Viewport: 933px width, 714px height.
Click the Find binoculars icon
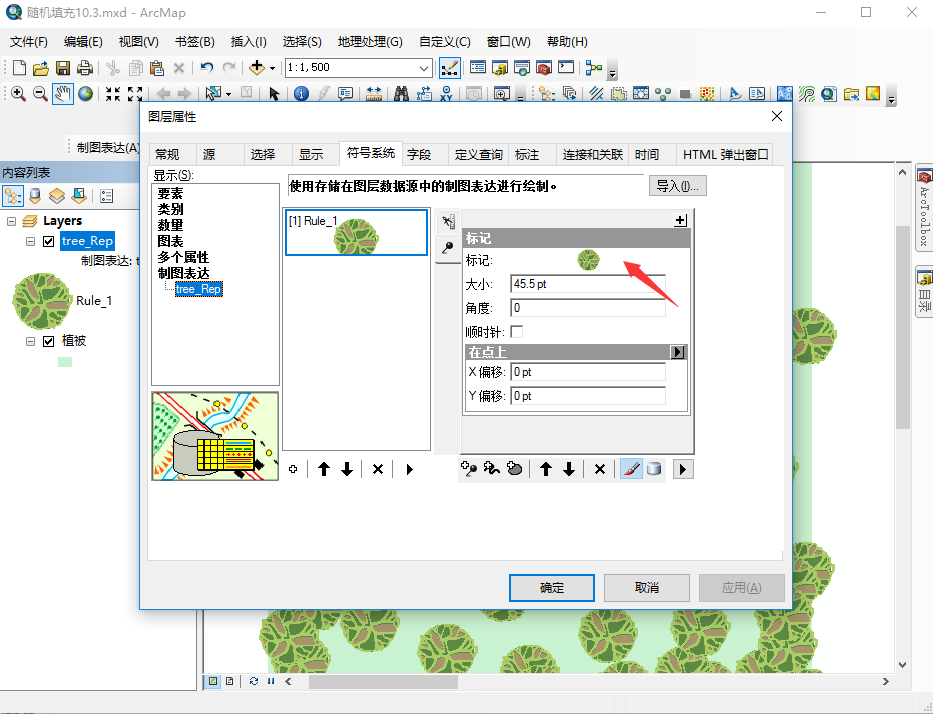point(402,94)
